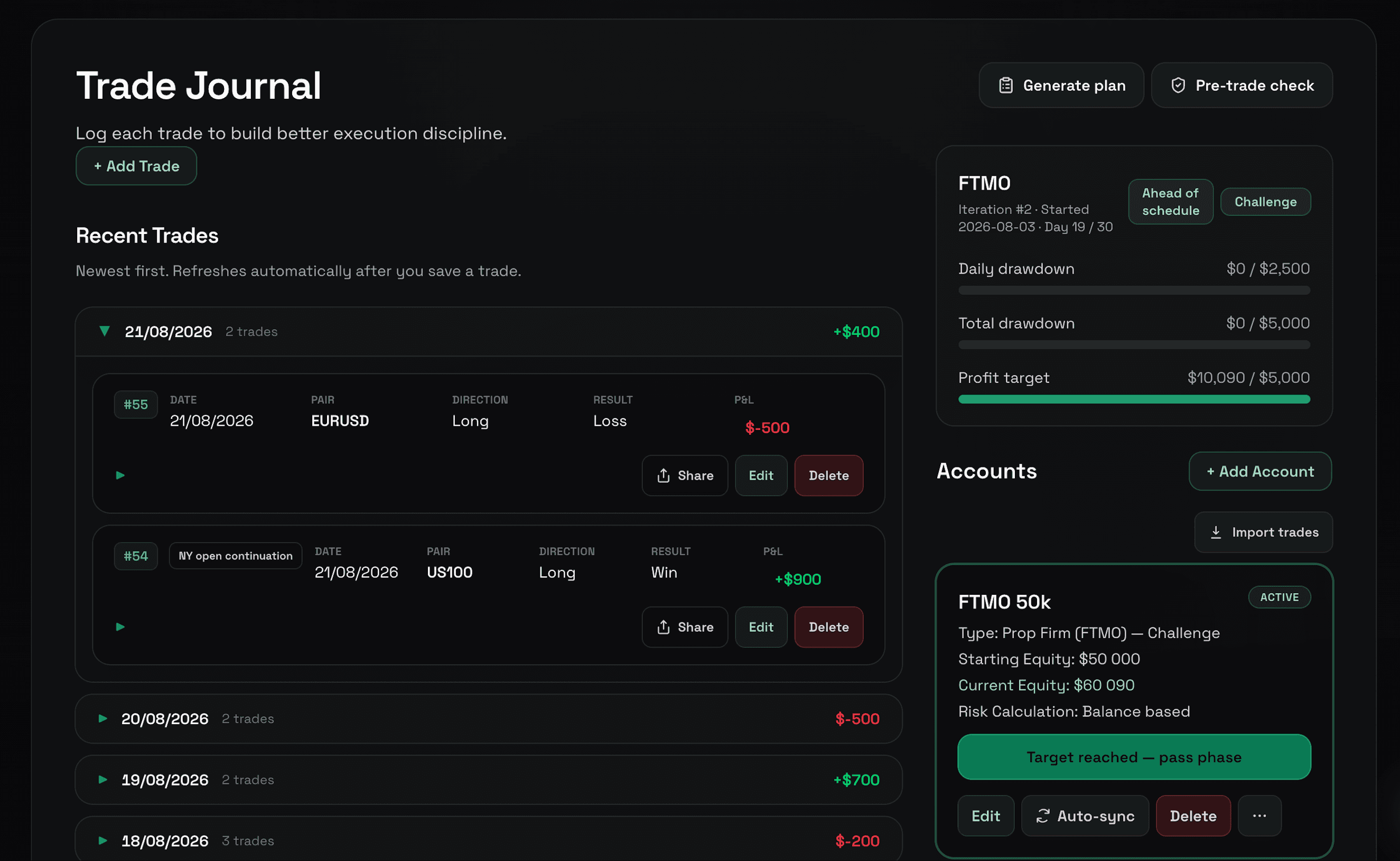Expand details of trade #55
The height and width of the screenshot is (861, 1400).
coord(120,475)
